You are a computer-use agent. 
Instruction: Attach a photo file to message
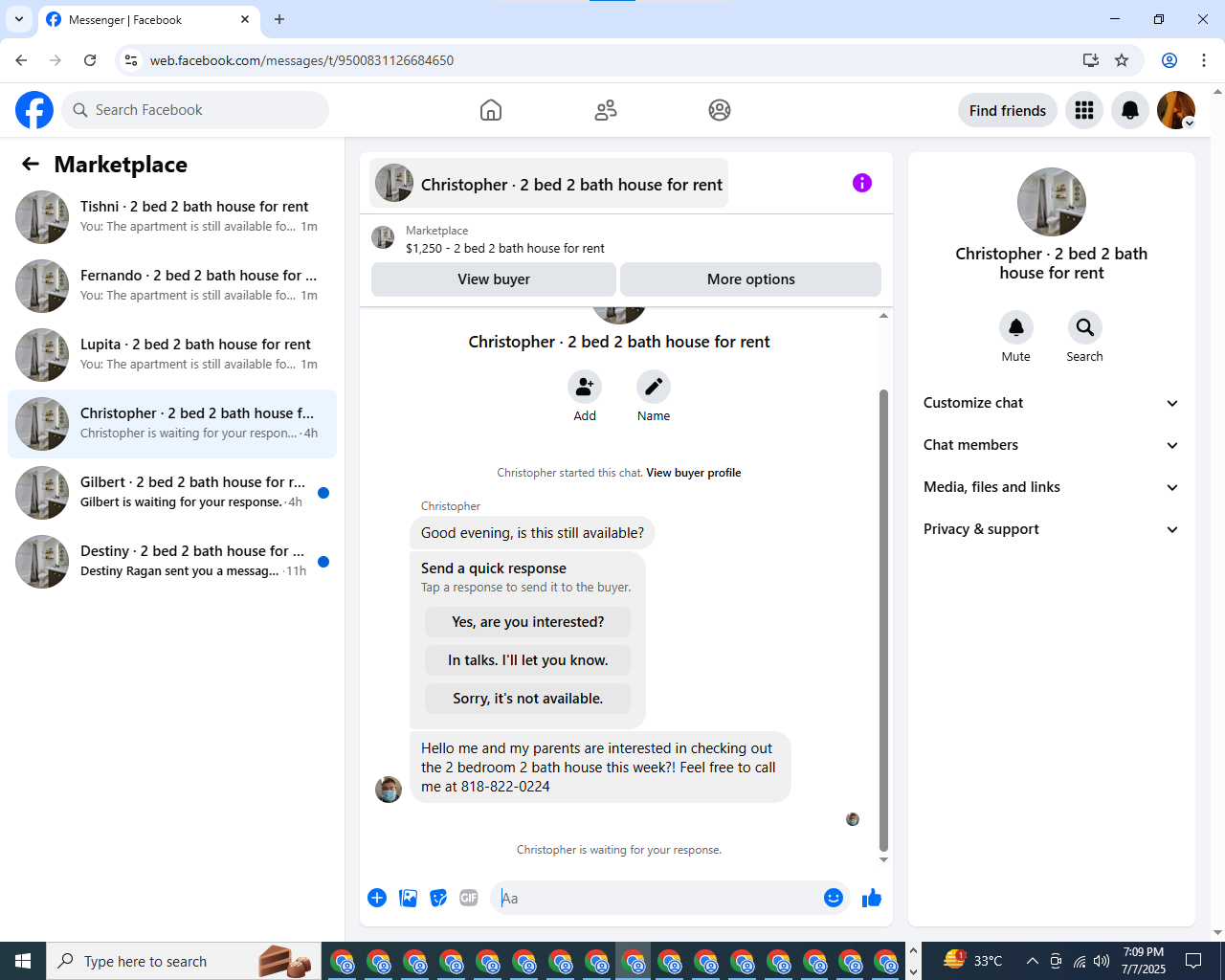click(408, 898)
